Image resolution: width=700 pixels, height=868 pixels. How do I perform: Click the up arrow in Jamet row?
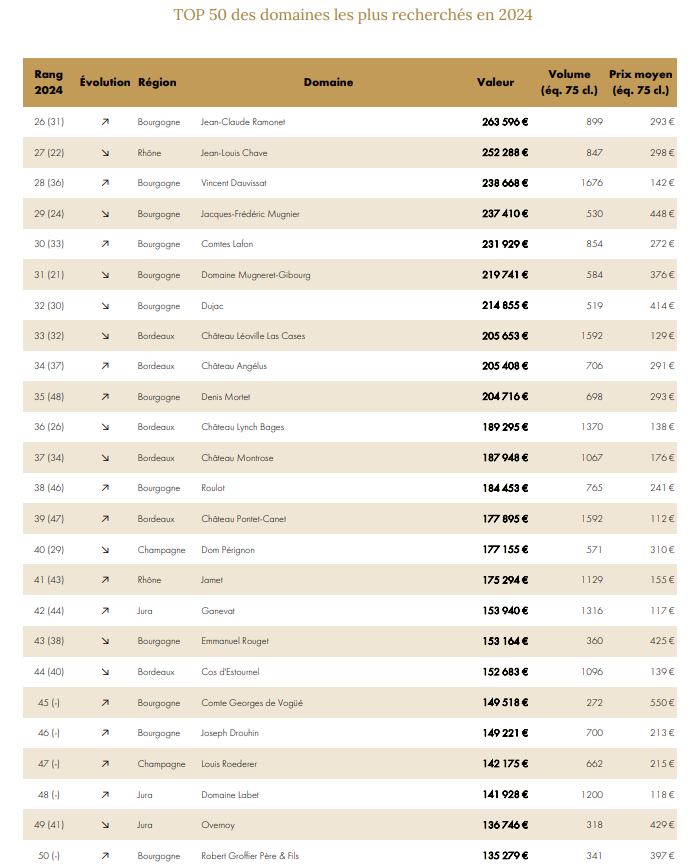[105, 580]
